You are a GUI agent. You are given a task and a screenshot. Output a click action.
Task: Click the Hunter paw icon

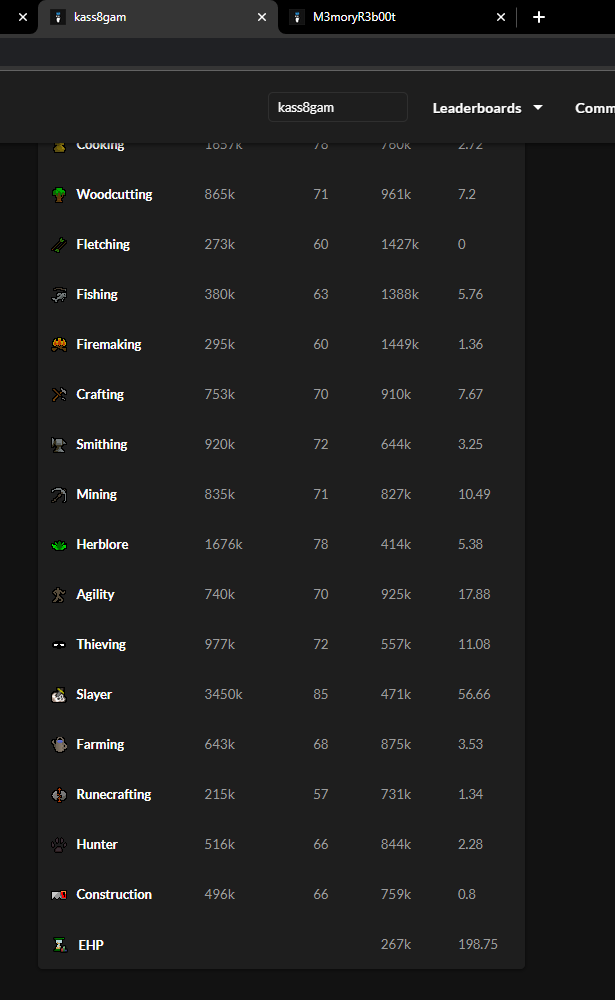coord(59,844)
